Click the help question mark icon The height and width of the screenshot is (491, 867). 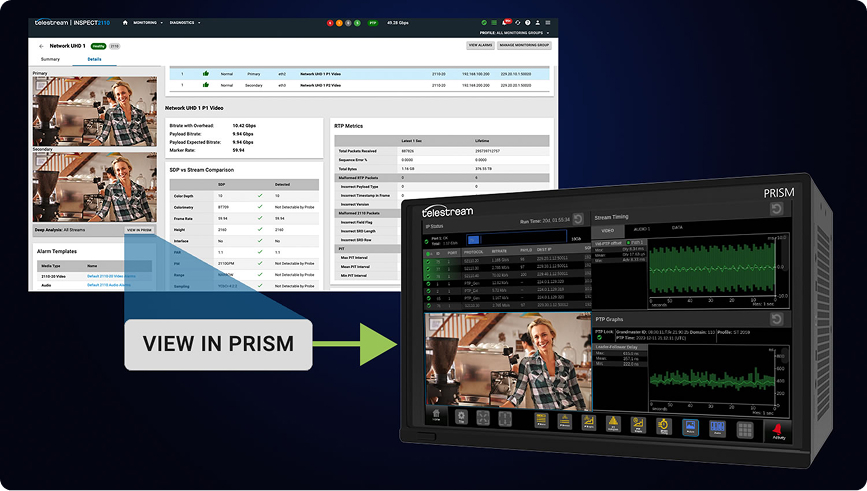(527, 23)
